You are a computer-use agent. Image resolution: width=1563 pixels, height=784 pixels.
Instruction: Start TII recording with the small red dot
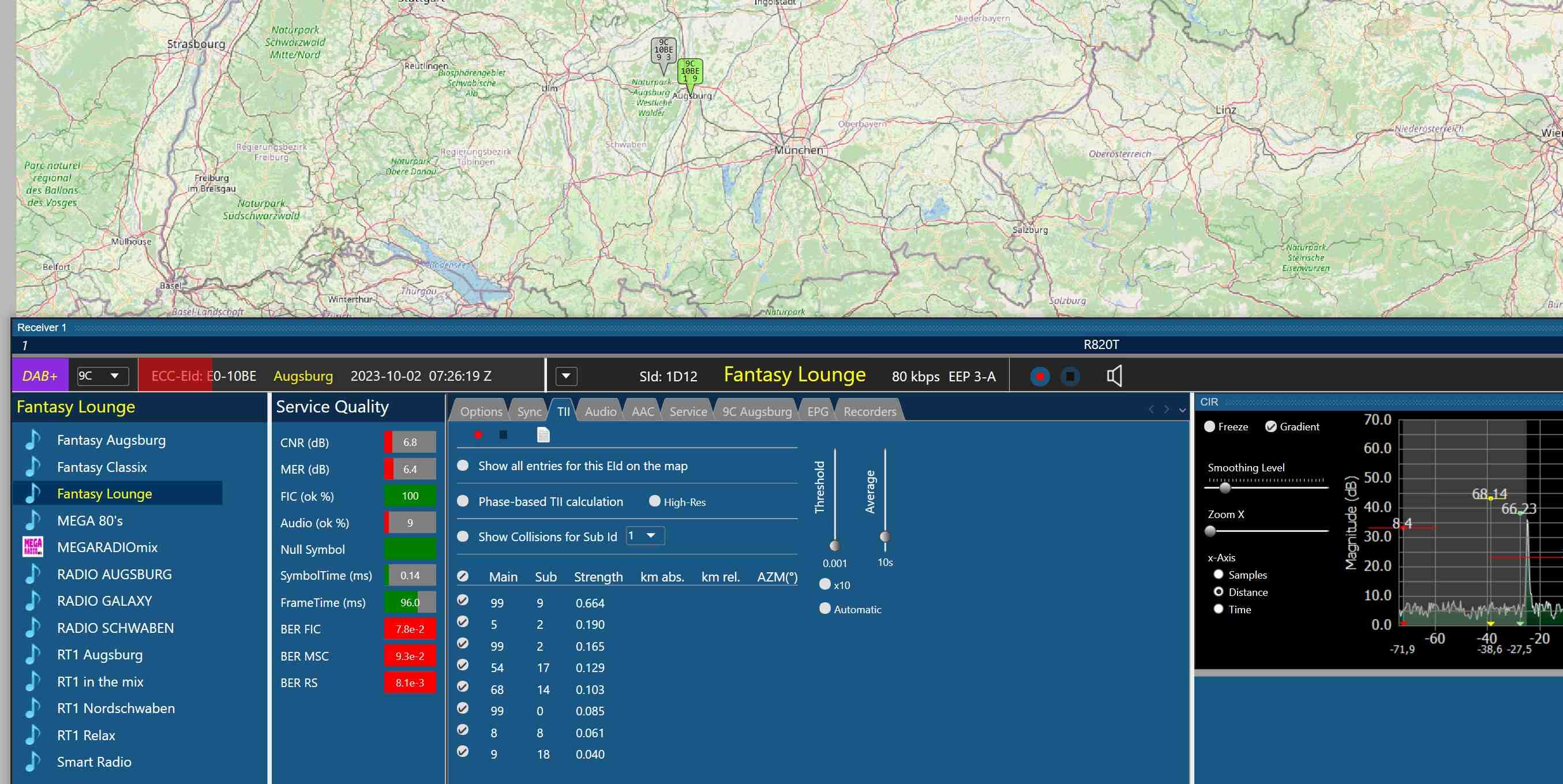click(x=478, y=434)
